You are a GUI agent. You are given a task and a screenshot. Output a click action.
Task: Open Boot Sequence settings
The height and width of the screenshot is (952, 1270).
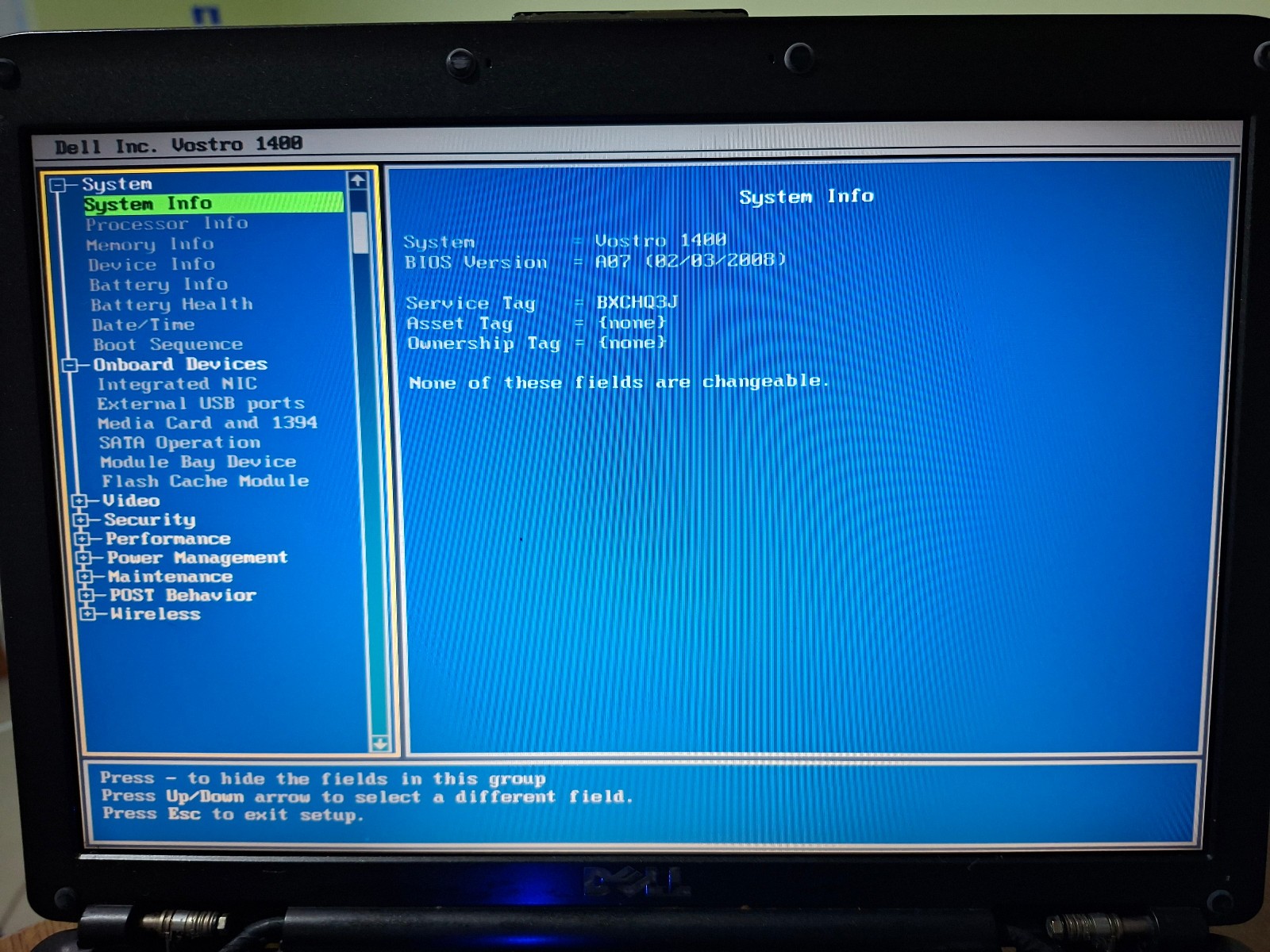(167, 345)
